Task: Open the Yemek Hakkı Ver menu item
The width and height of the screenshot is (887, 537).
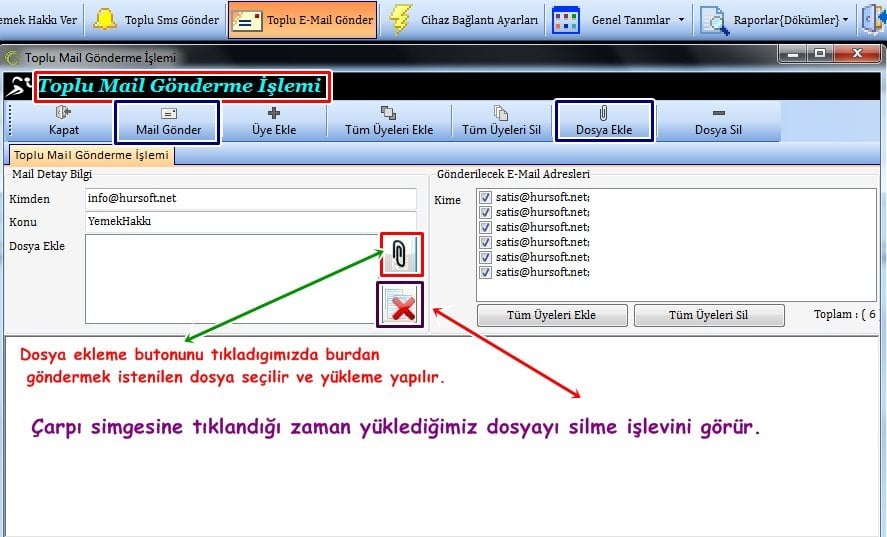Action: 38,20
